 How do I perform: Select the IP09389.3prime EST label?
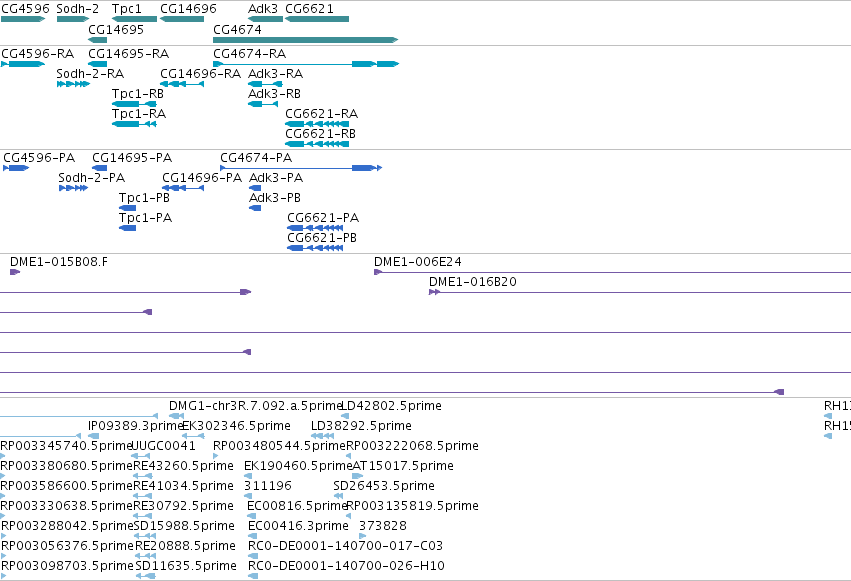[x=135, y=426]
